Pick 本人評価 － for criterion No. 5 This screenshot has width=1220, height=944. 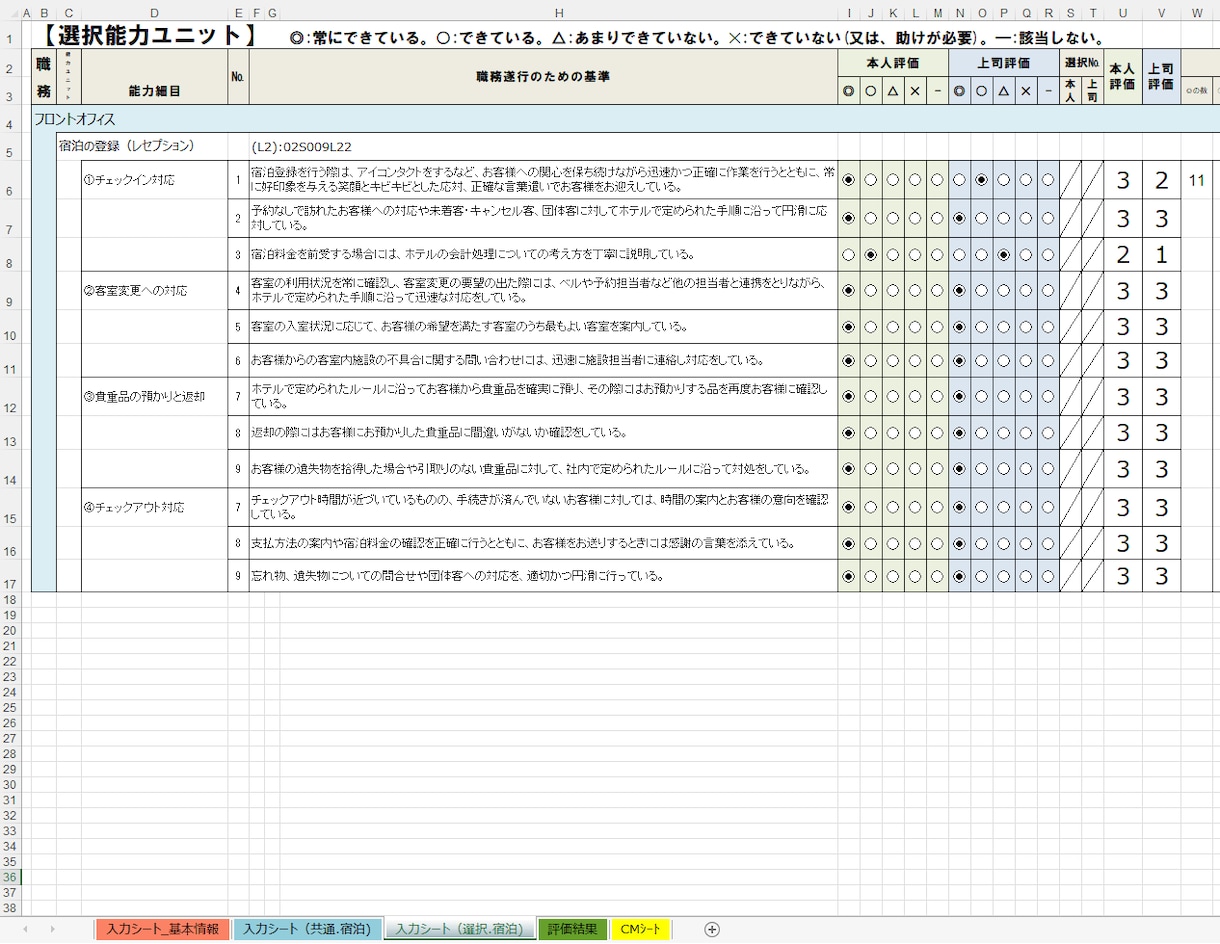pos(937,326)
